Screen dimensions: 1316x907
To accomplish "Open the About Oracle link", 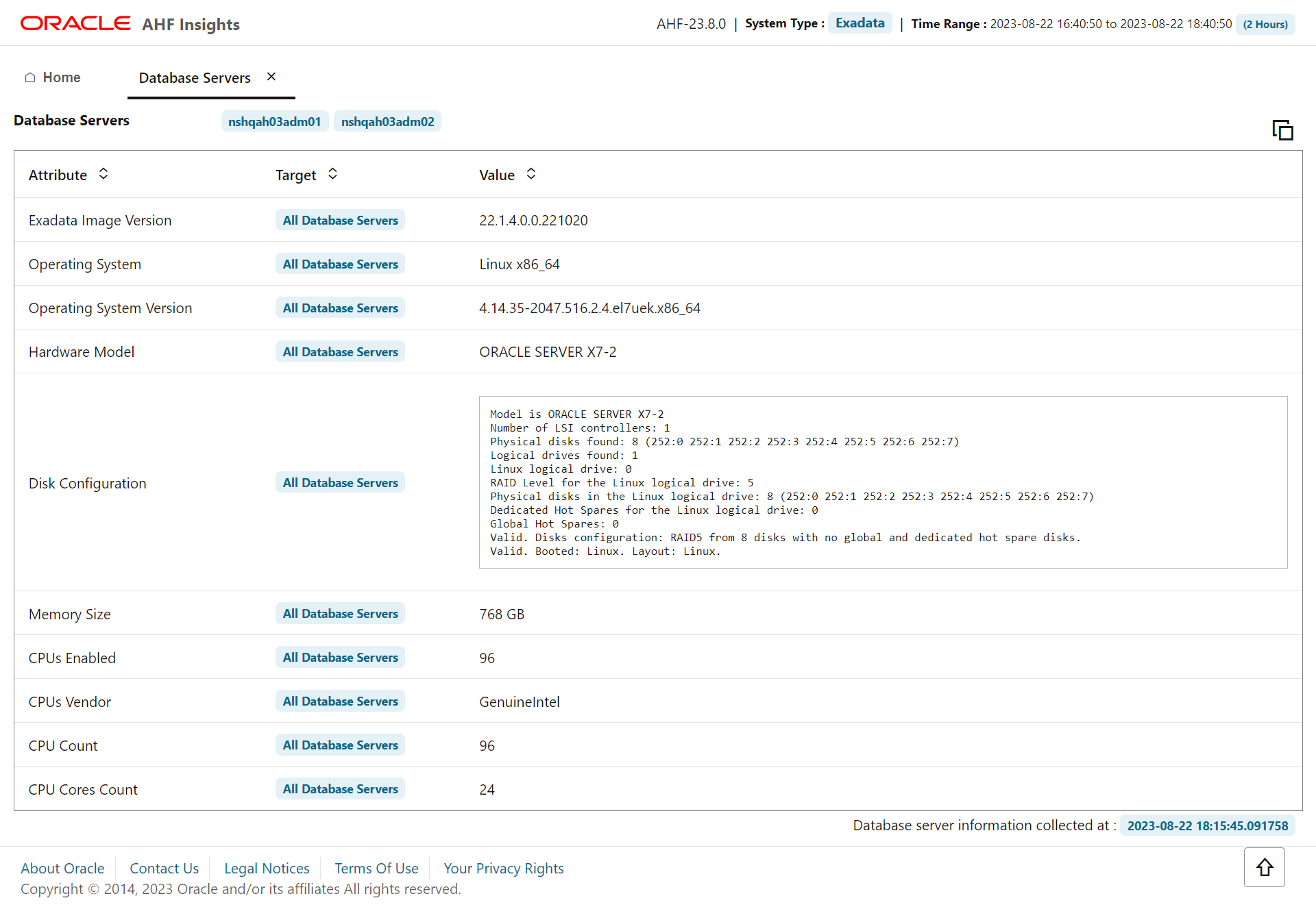I will pyautogui.click(x=62, y=869).
